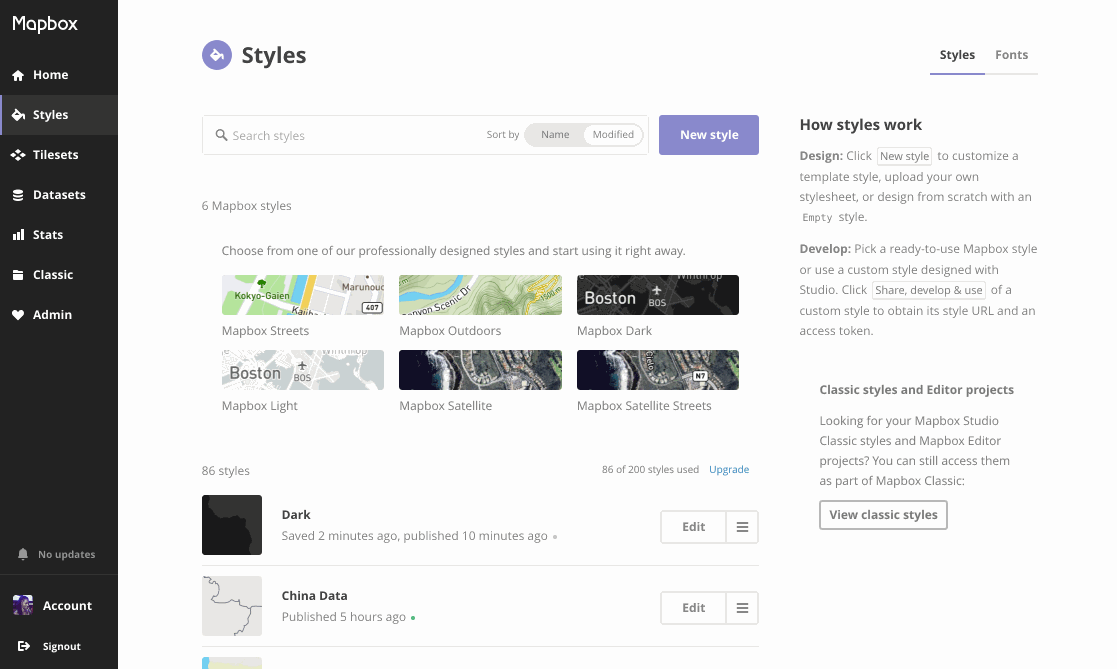The width and height of the screenshot is (1117, 669).
Task: Click the Styles paint bucket sidebar icon
Action: (x=18, y=115)
